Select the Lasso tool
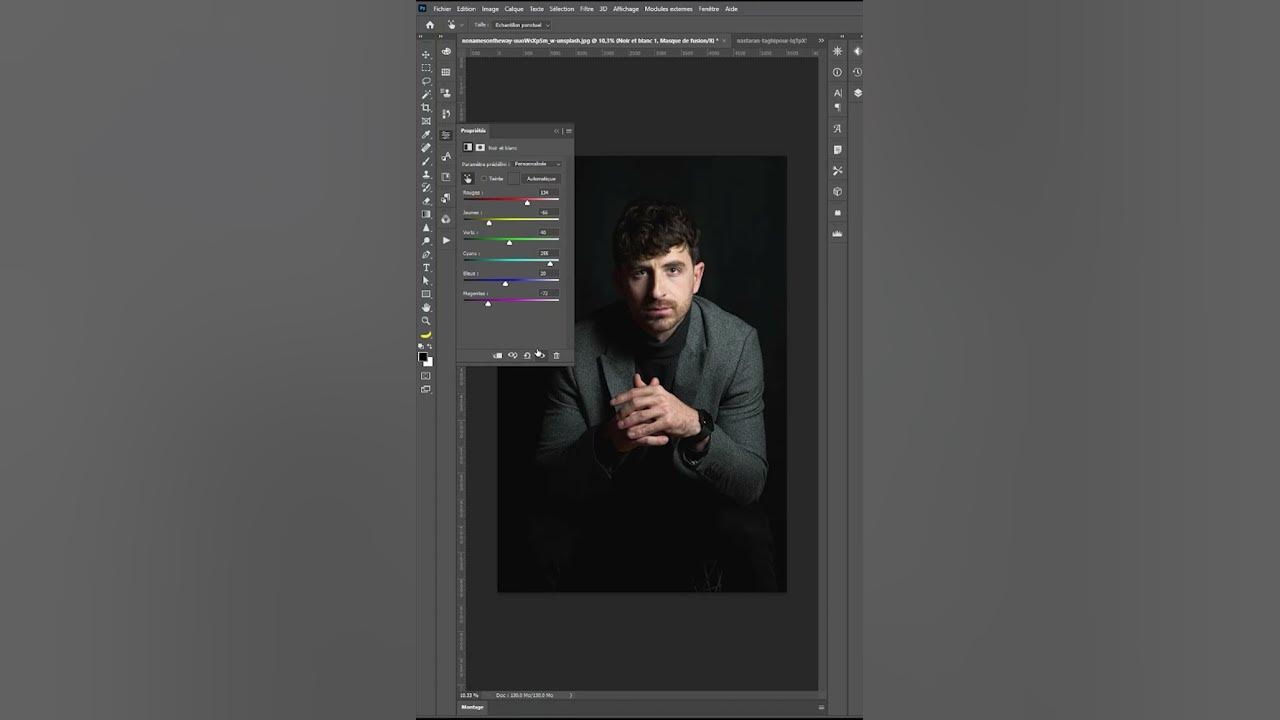1280x720 pixels. pyautogui.click(x=426, y=81)
